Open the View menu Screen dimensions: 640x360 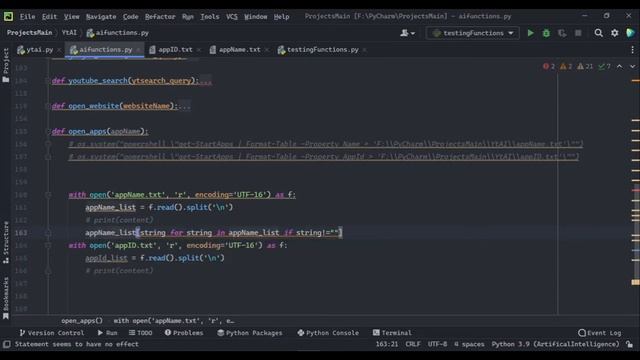click(71, 16)
